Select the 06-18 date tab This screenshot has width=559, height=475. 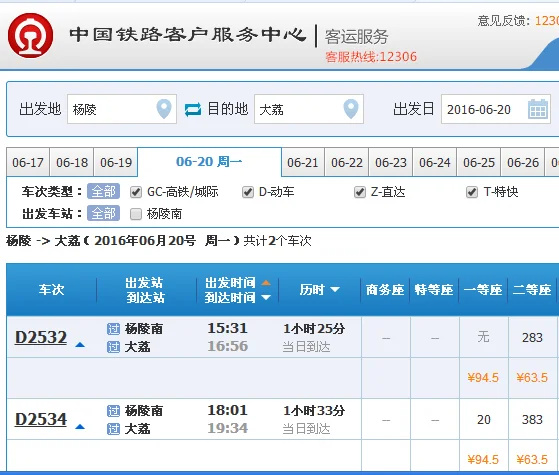coord(72,162)
